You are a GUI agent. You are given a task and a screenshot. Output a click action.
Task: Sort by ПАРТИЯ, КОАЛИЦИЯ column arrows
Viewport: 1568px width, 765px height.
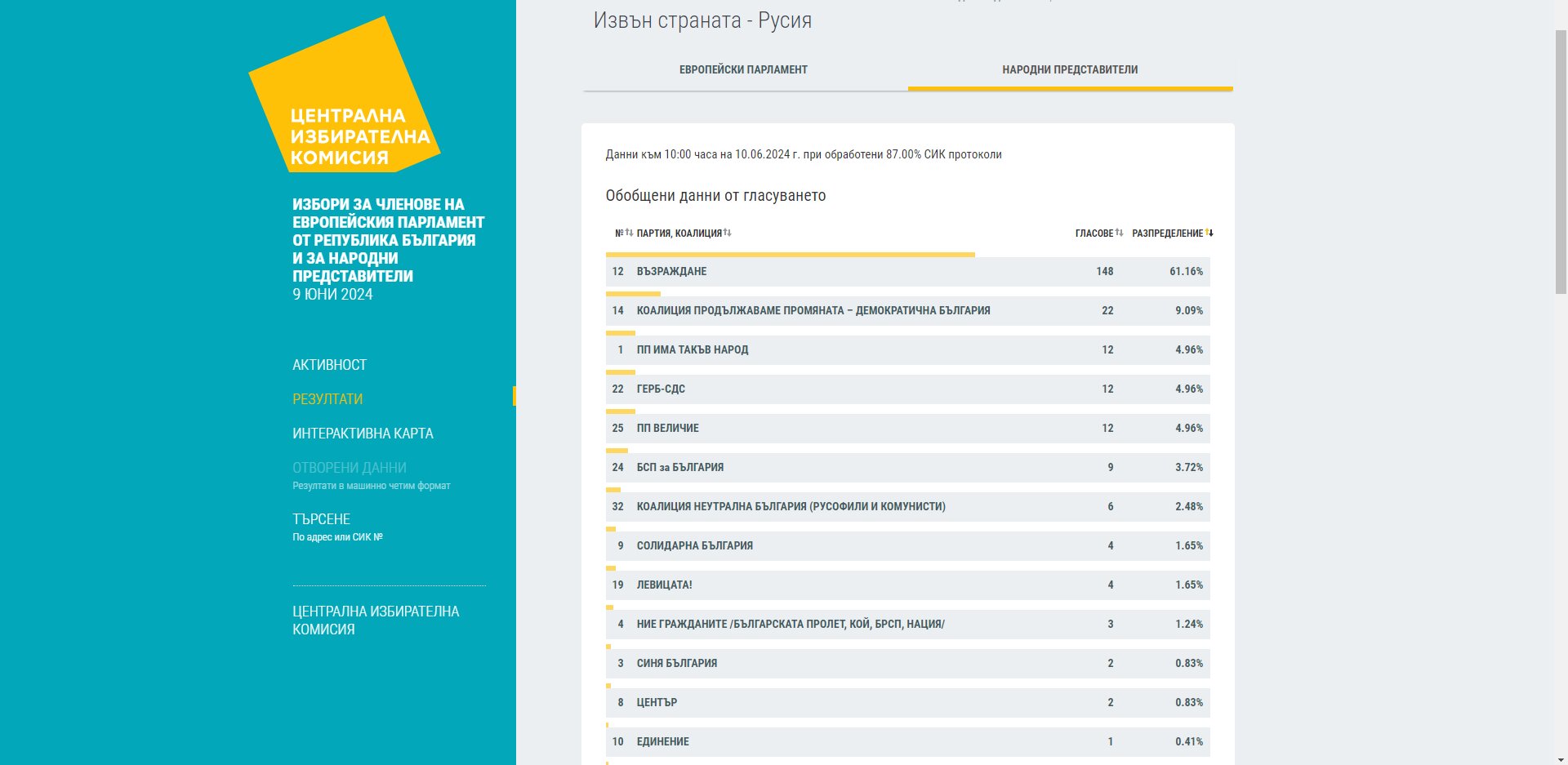pyautogui.click(x=727, y=233)
